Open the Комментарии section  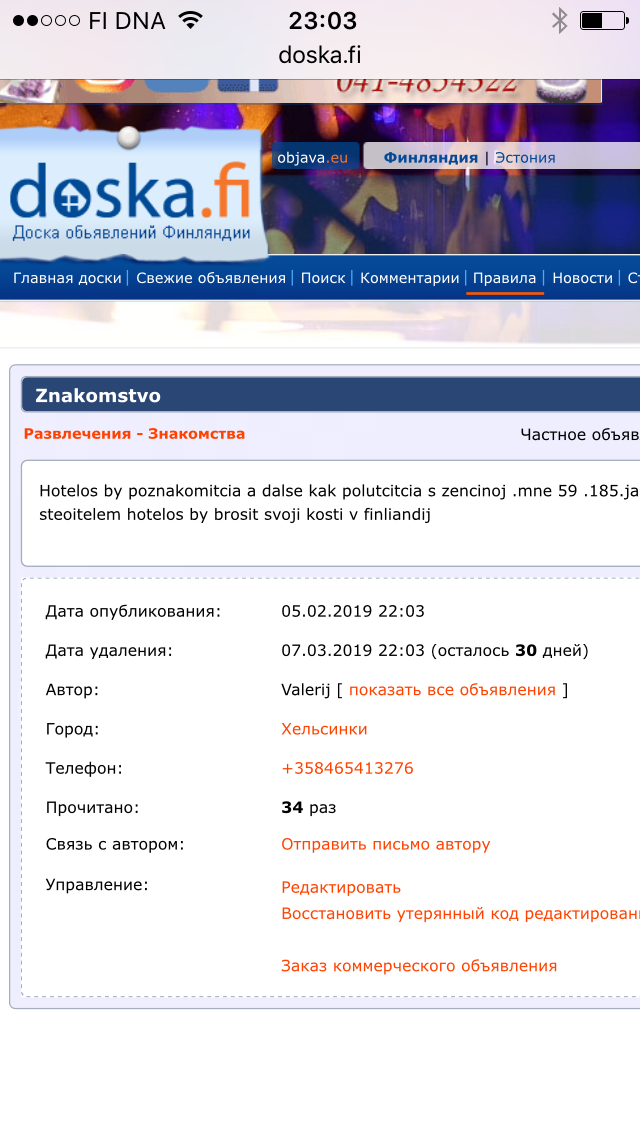click(409, 278)
